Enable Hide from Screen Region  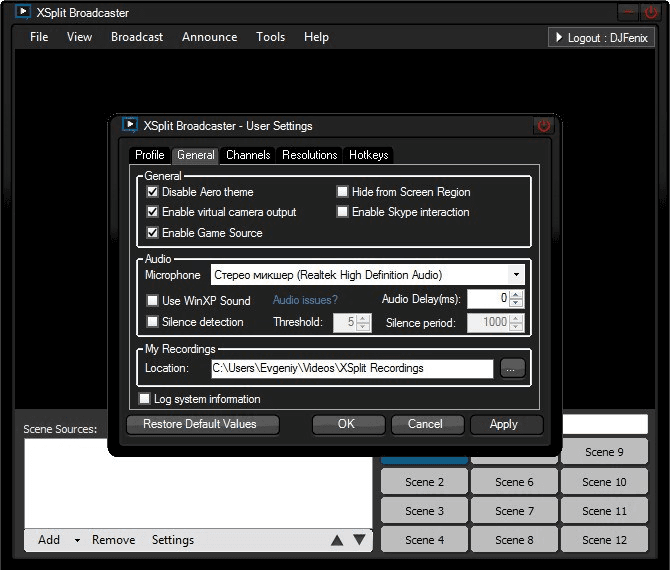[342, 191]
